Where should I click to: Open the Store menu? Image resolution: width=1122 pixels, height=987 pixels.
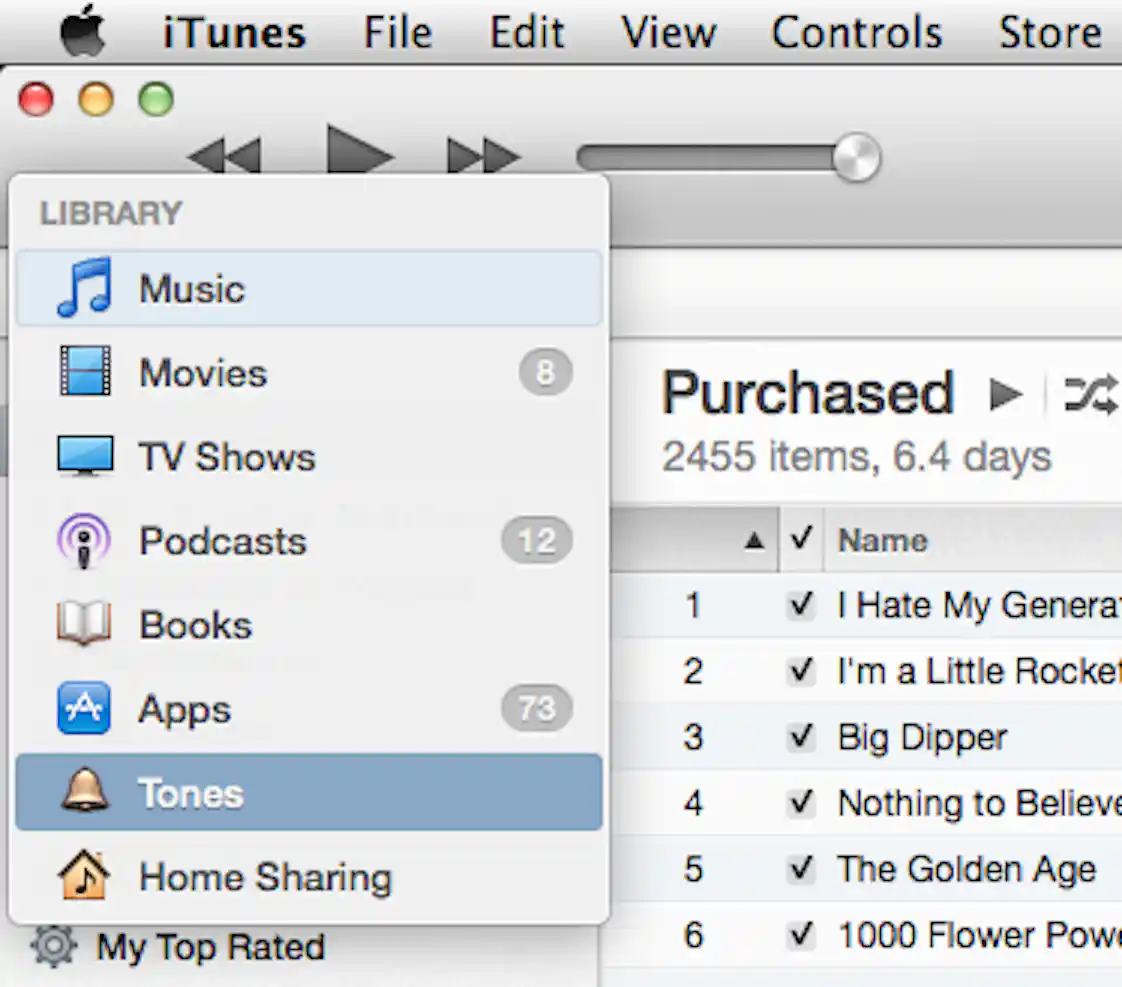[x=1050, y=31]
